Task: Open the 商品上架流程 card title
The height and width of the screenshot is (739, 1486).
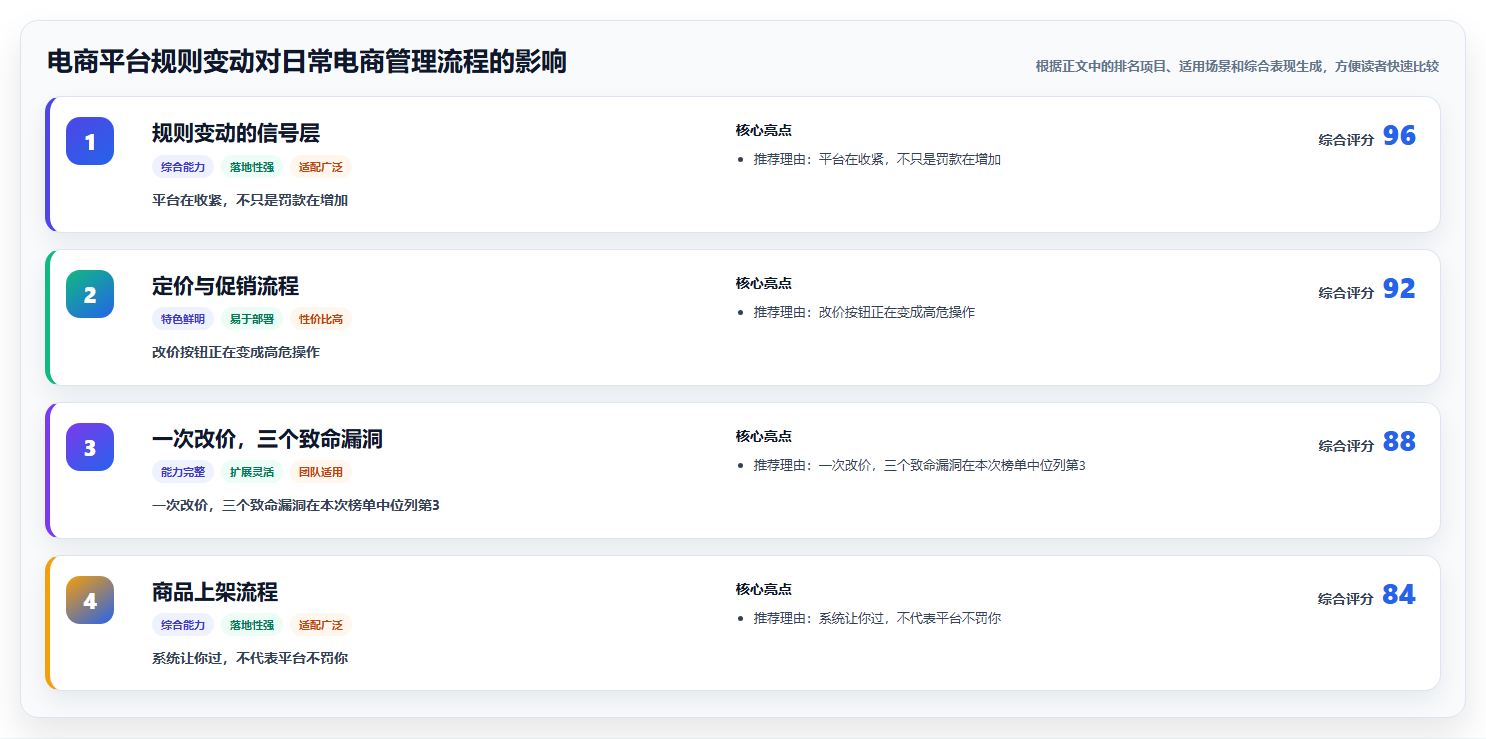Action: pos(215,592)
